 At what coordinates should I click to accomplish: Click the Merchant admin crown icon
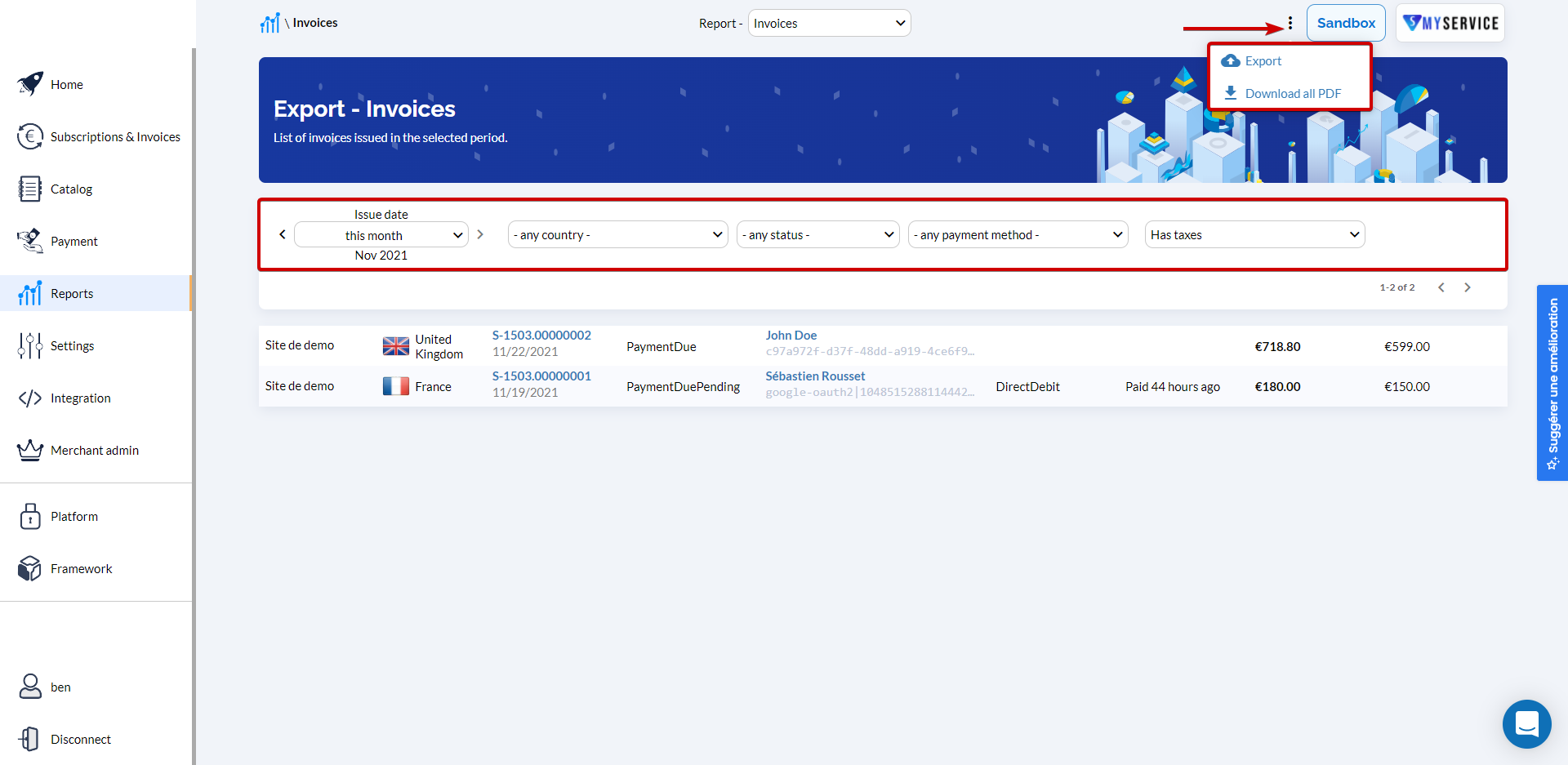(30, 450)
